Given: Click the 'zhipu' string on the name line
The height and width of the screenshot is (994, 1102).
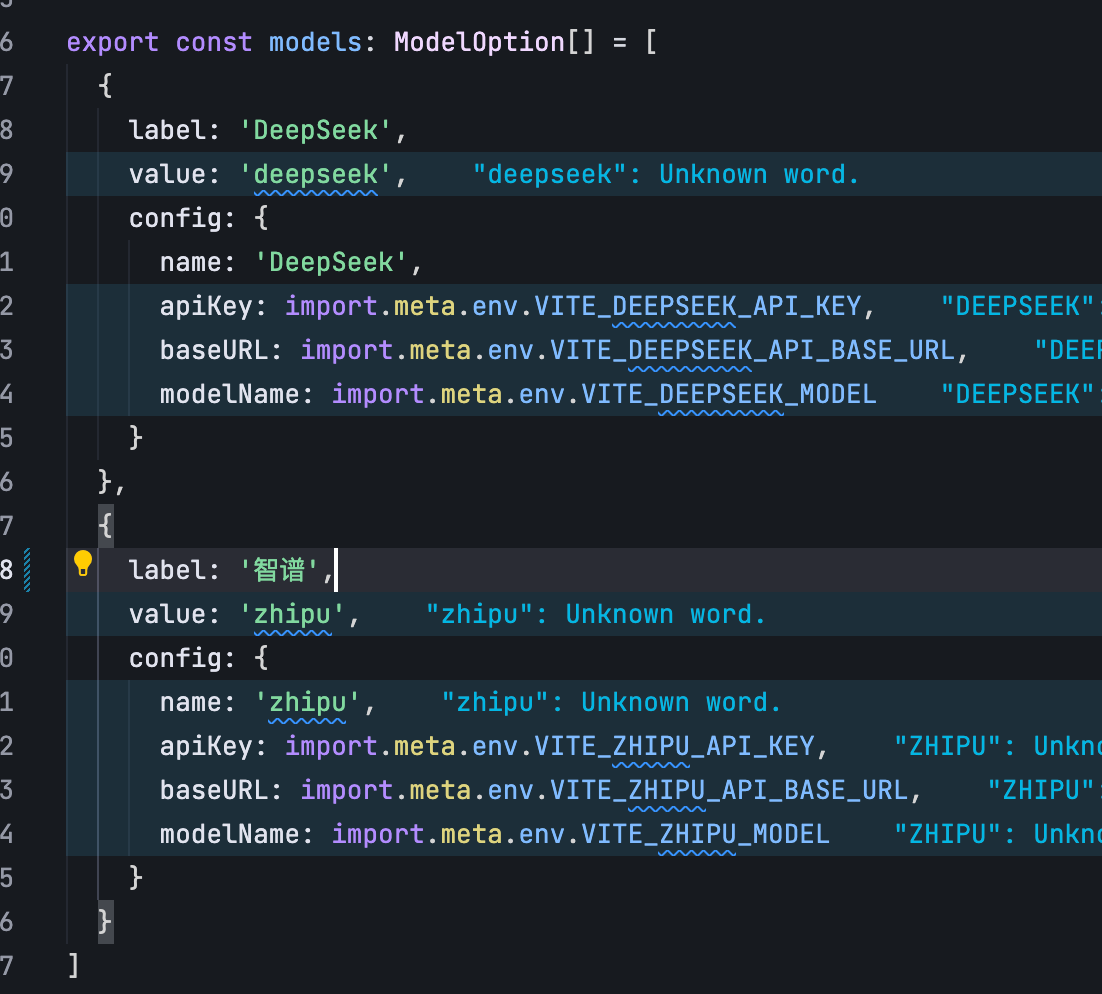Looking at the screenshot, I should (x=308, y=702).
